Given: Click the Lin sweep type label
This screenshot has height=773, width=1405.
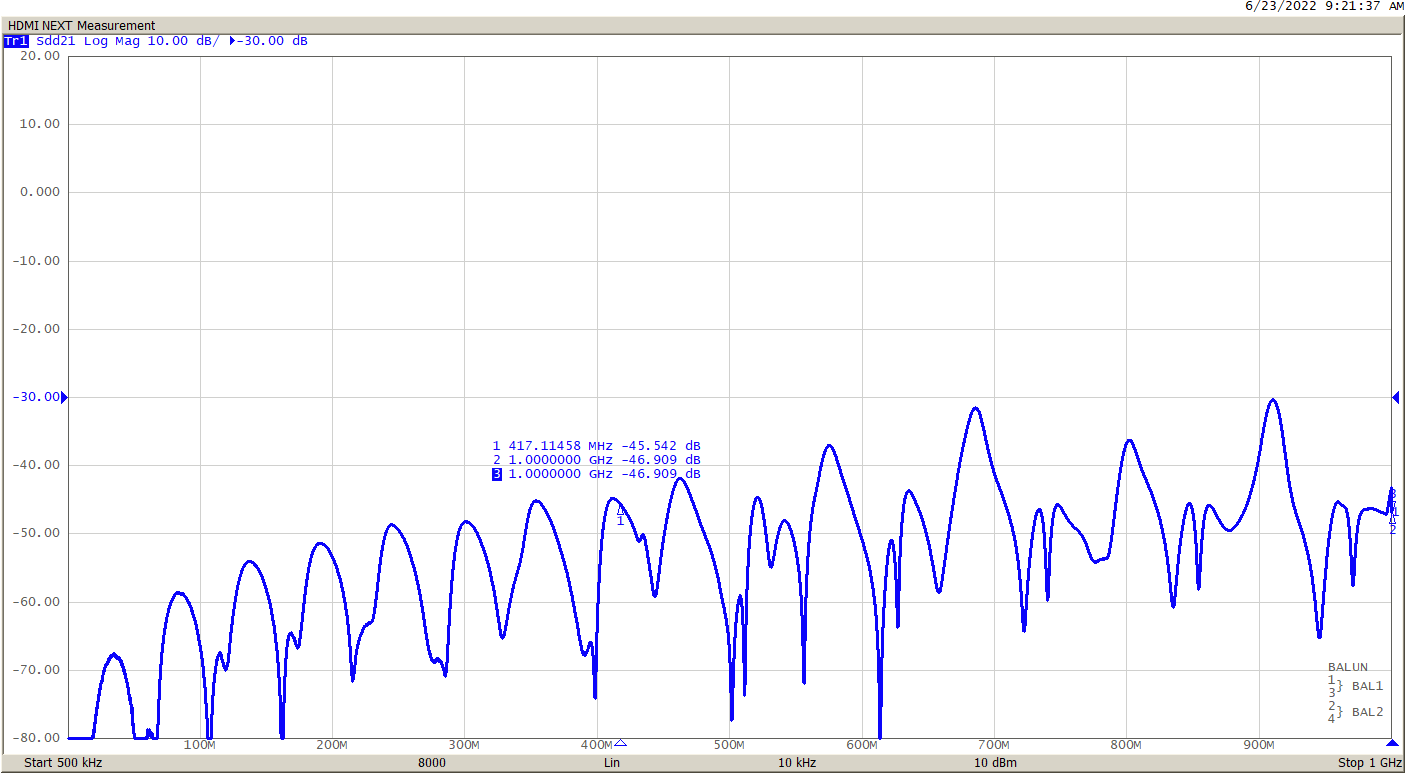Looking at the screenshot, I should pos(612,763).
